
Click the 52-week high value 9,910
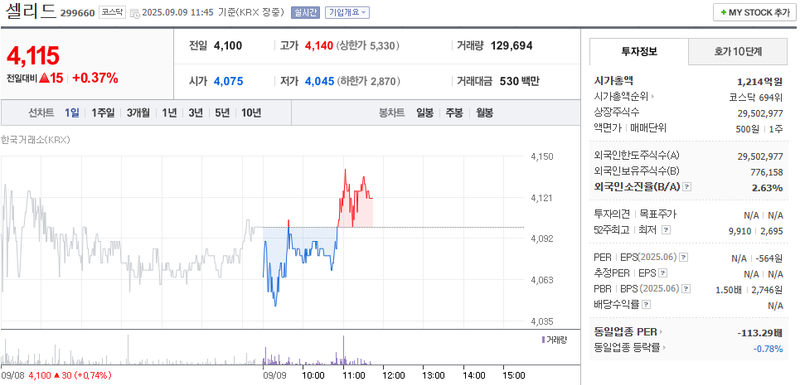click(x=740, y=231)
